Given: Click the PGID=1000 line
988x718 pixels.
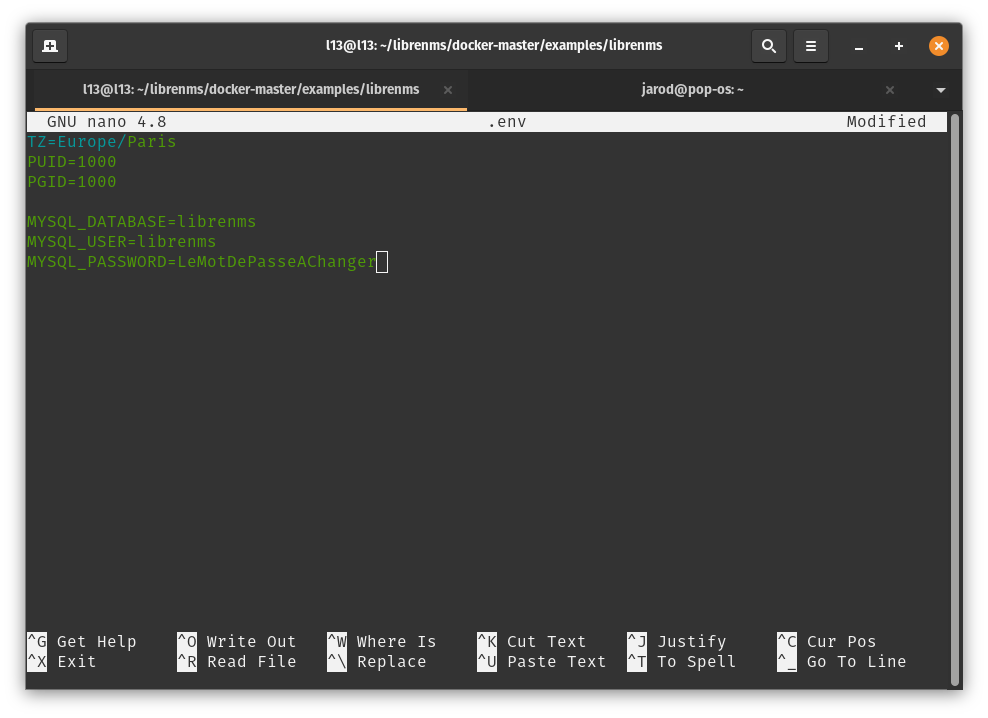Looking at the screenshot, I should [72, 182].
